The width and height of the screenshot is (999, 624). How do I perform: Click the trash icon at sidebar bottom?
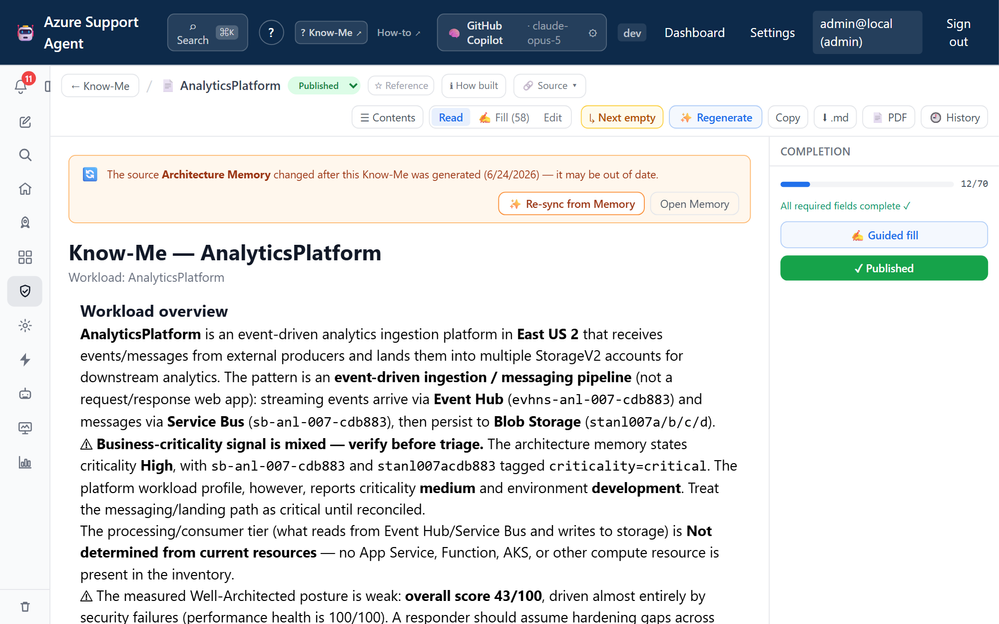(x=25, y=607)
